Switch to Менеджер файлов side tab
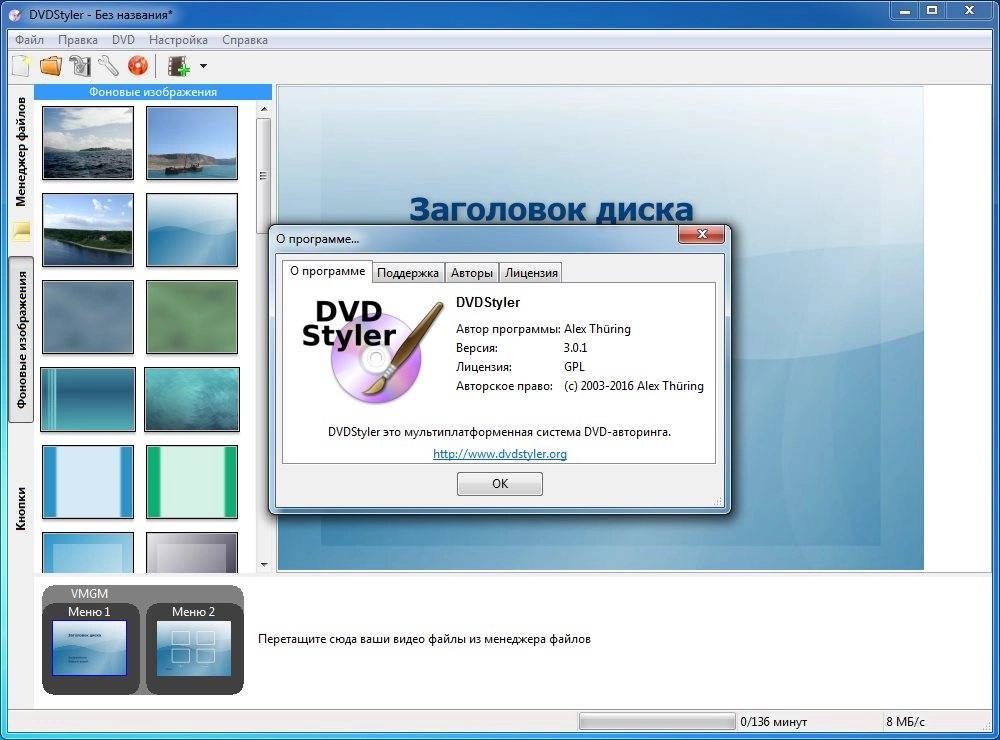This screenshot has height=740, width=1000. pos(21,152)
